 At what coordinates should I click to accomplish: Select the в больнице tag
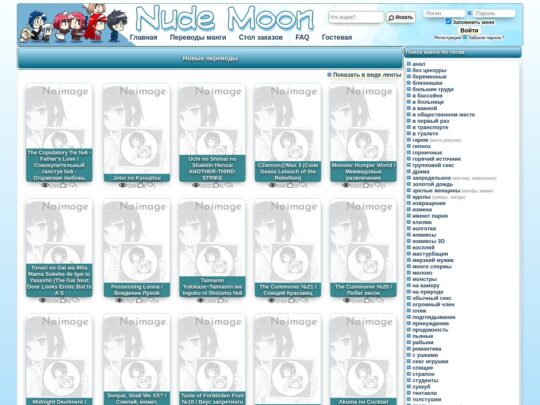(x=428, y=102)
